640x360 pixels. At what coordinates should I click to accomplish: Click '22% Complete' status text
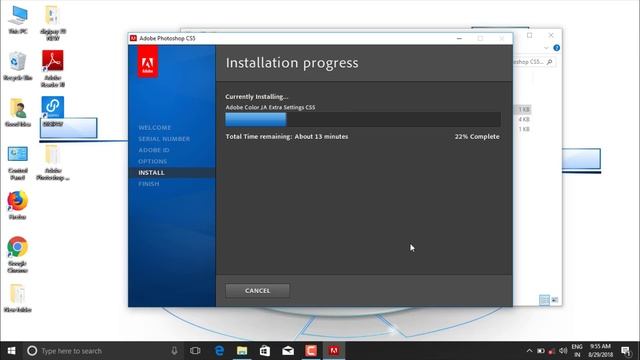477,137
